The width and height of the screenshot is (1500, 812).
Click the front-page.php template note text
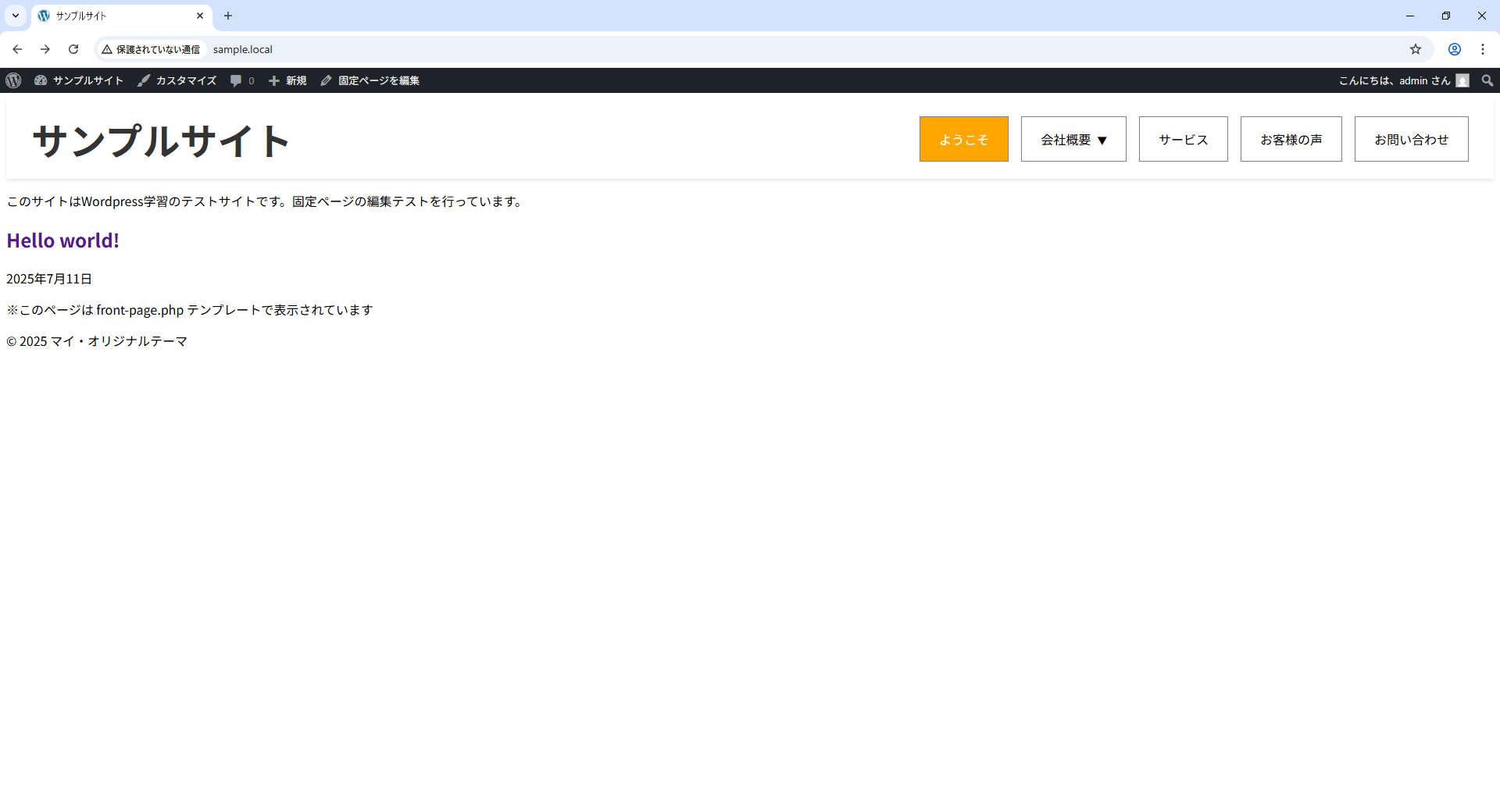(190, 310)
